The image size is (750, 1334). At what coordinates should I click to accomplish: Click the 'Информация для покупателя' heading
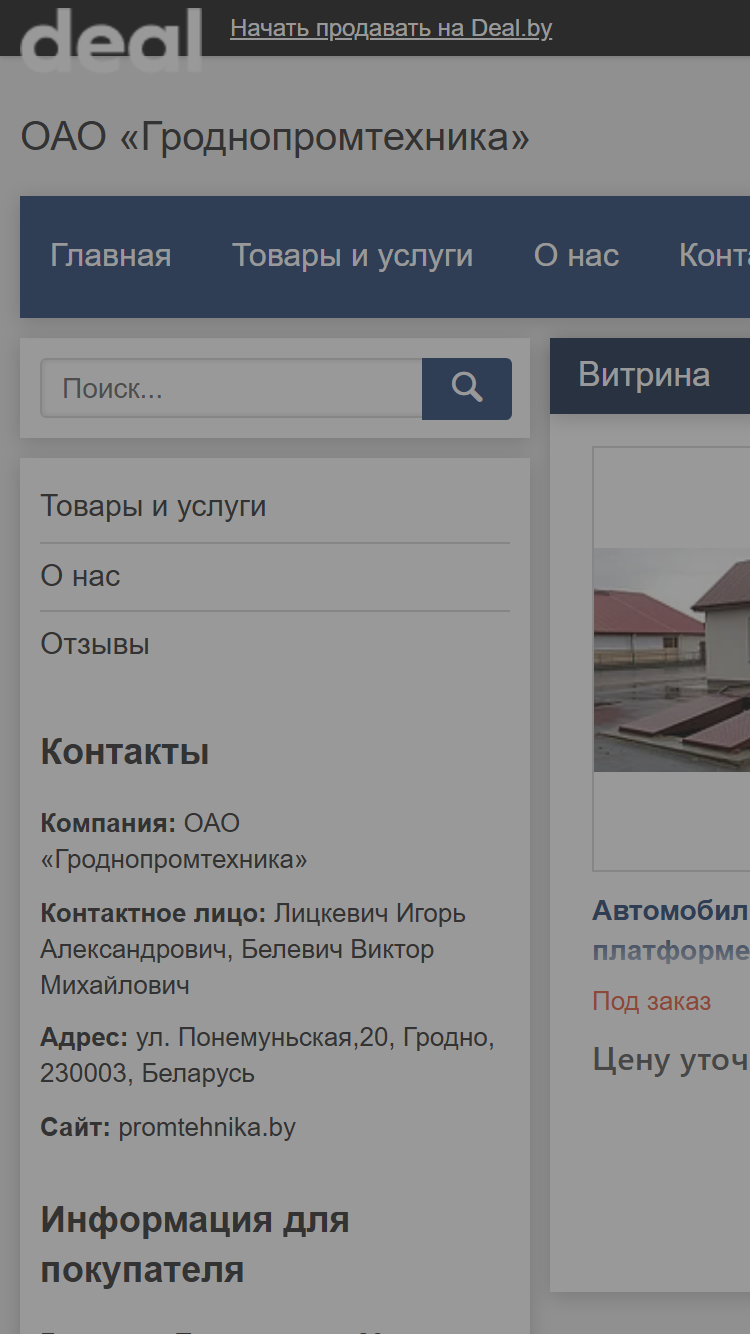click(x=195, y=1245)
